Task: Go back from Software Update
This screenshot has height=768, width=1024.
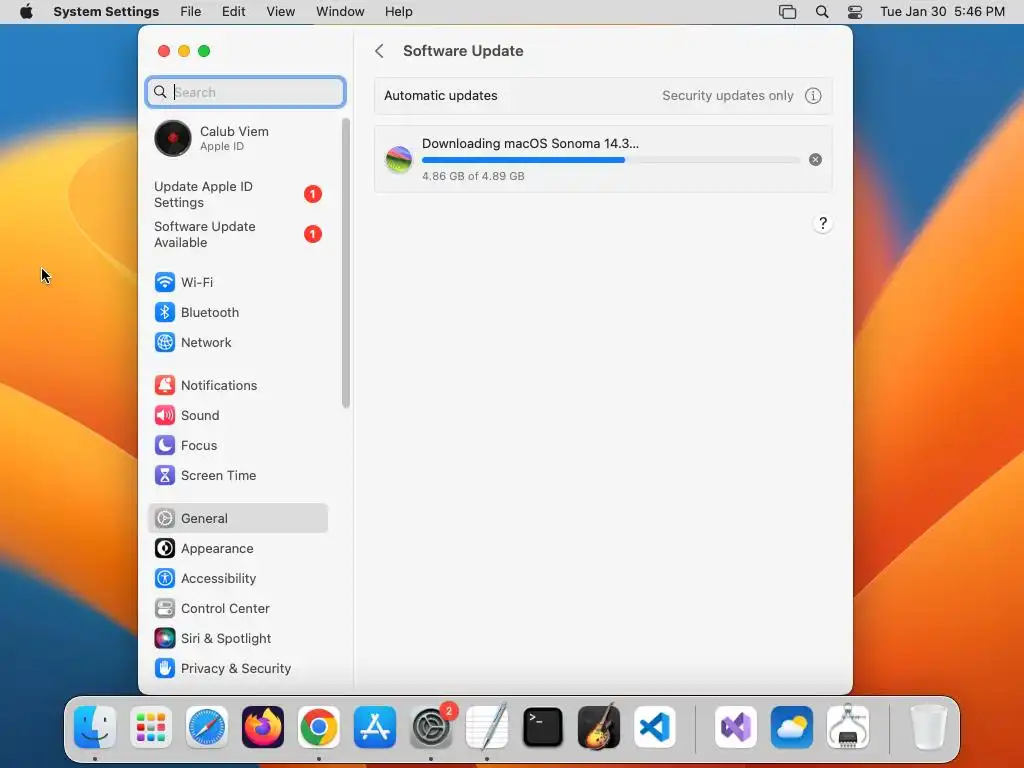Action: point(379,51)
